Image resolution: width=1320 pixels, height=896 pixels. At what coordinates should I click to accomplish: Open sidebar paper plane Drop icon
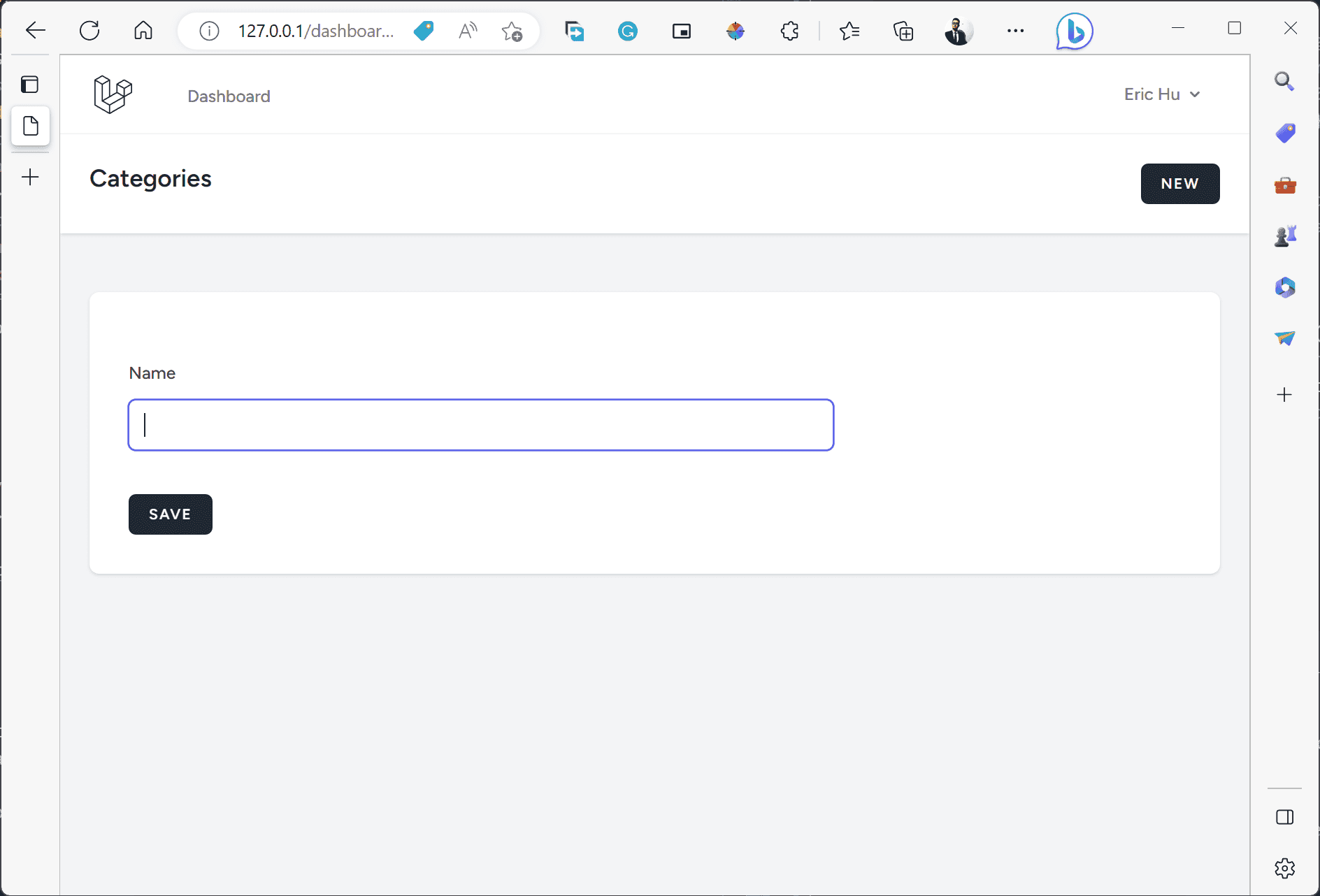pyautogui.click(x=1284, y=338)
